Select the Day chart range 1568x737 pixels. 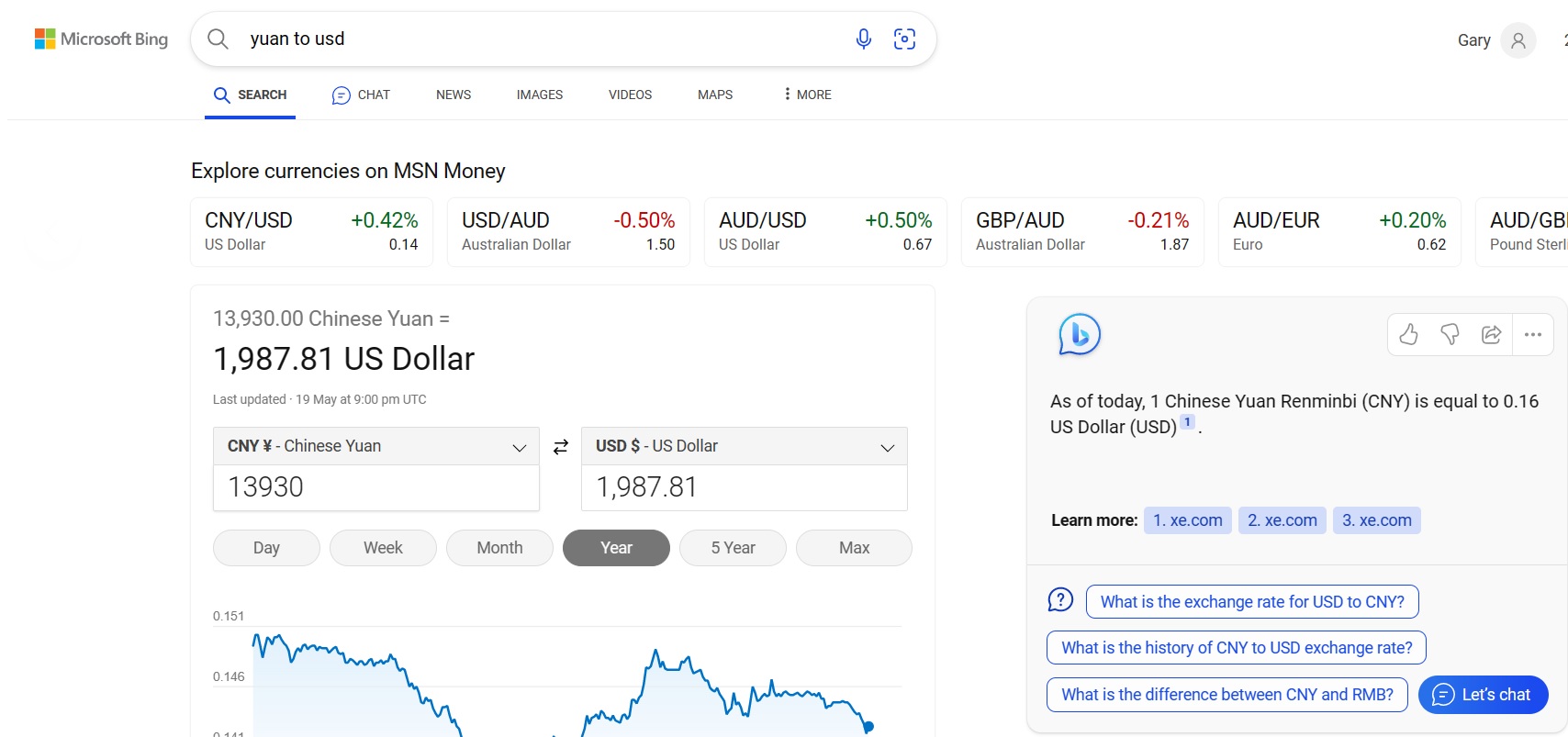coord(266,548)
